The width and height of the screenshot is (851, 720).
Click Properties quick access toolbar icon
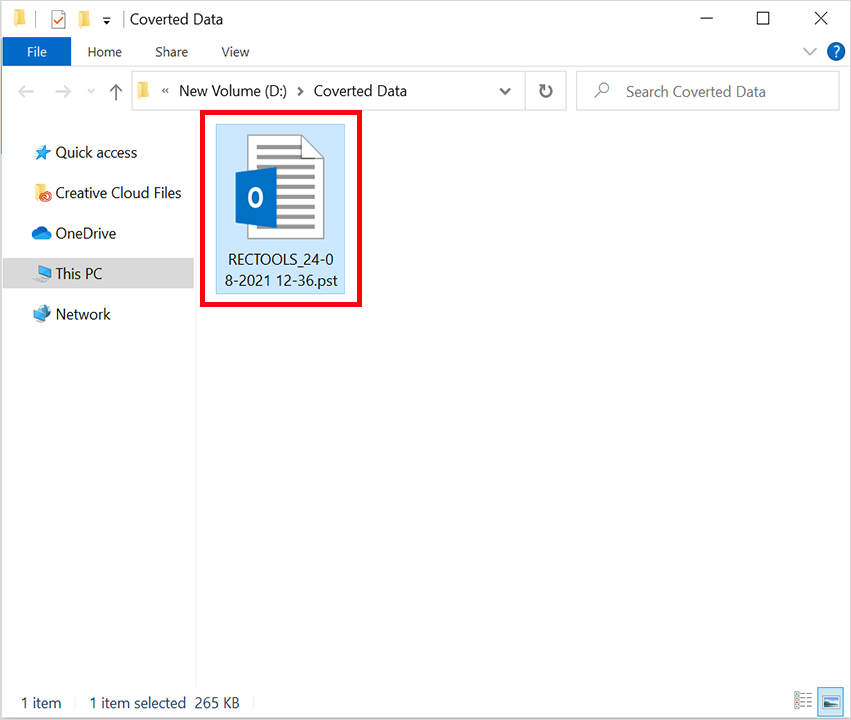pyautogui.click(x=58, y=20)
